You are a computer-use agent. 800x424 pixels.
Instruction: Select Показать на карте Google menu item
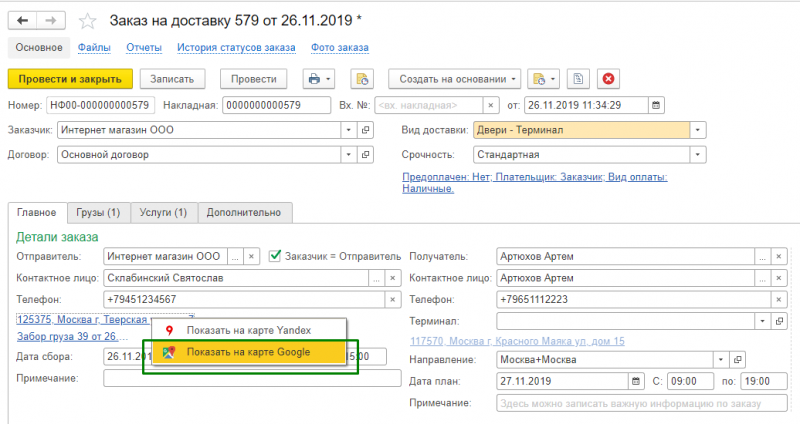pos(248,352)
